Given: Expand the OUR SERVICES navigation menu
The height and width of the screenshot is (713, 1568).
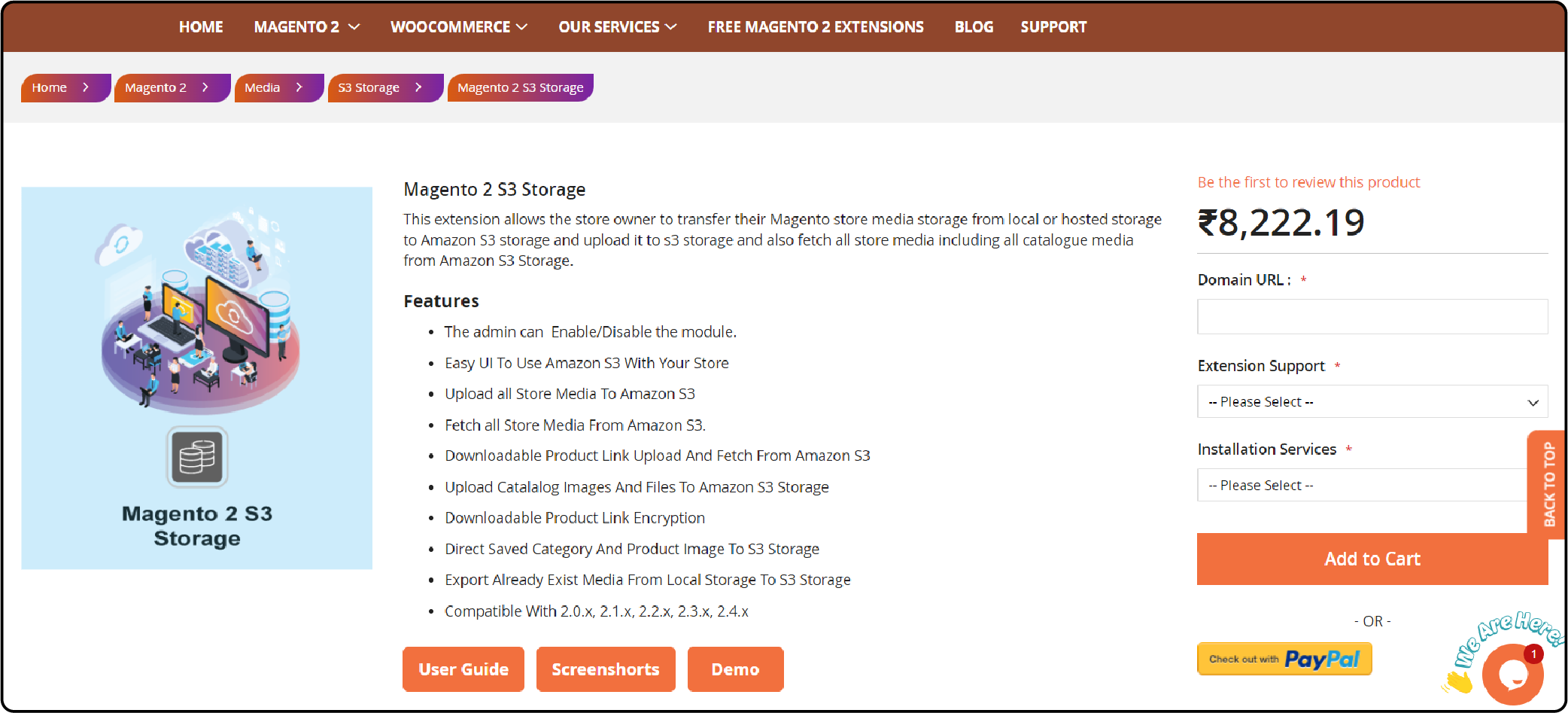Looking at the screenshot, I should point(618,27).
